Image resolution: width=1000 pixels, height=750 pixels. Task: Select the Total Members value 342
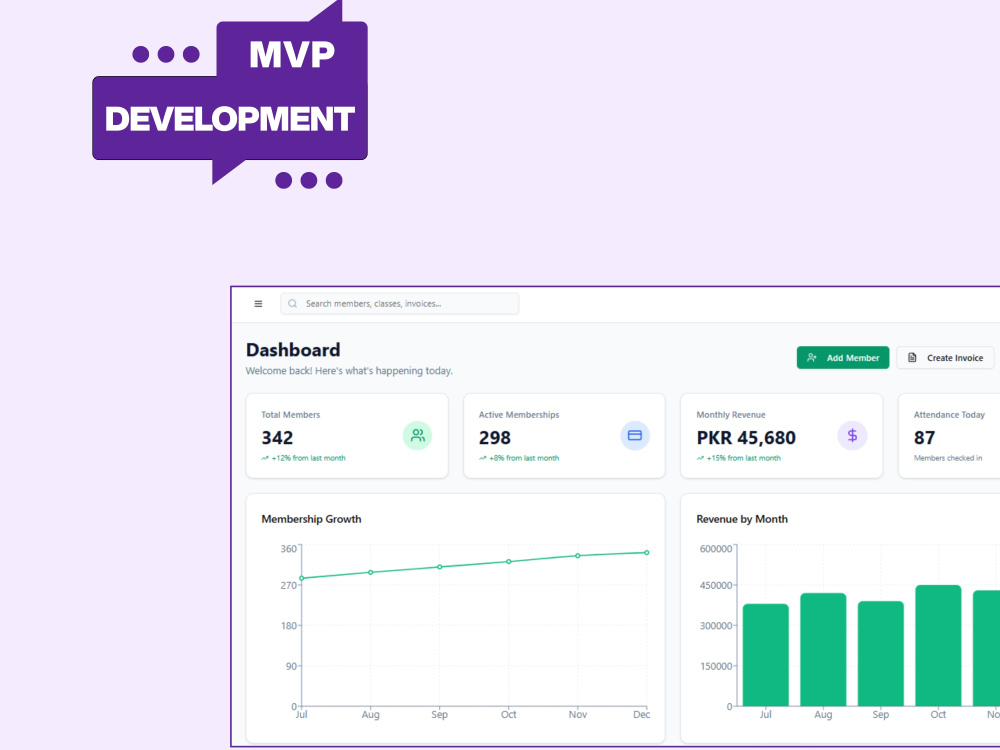(x=277, y=438)
